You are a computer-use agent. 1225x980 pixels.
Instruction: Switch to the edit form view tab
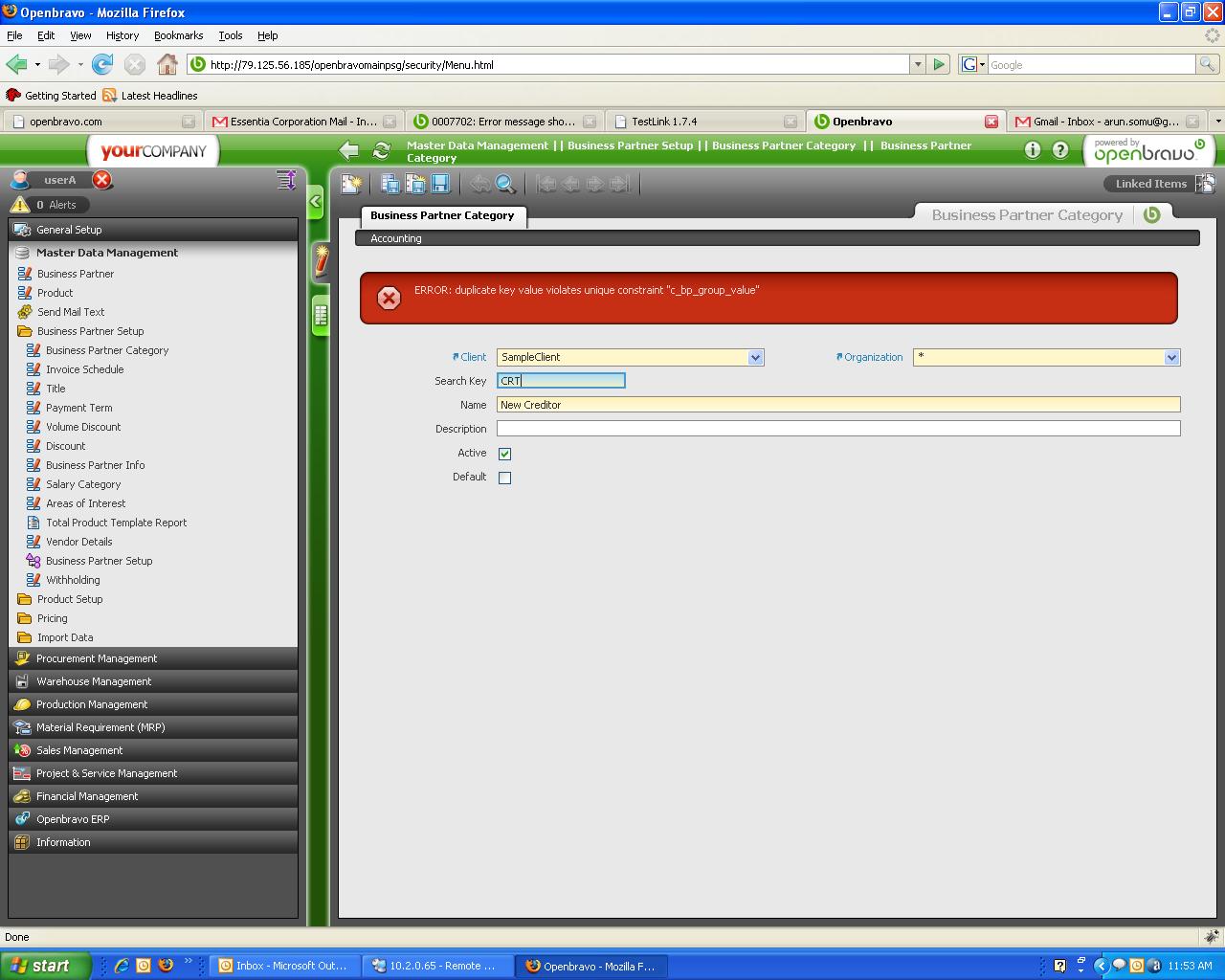click(321, 261)
